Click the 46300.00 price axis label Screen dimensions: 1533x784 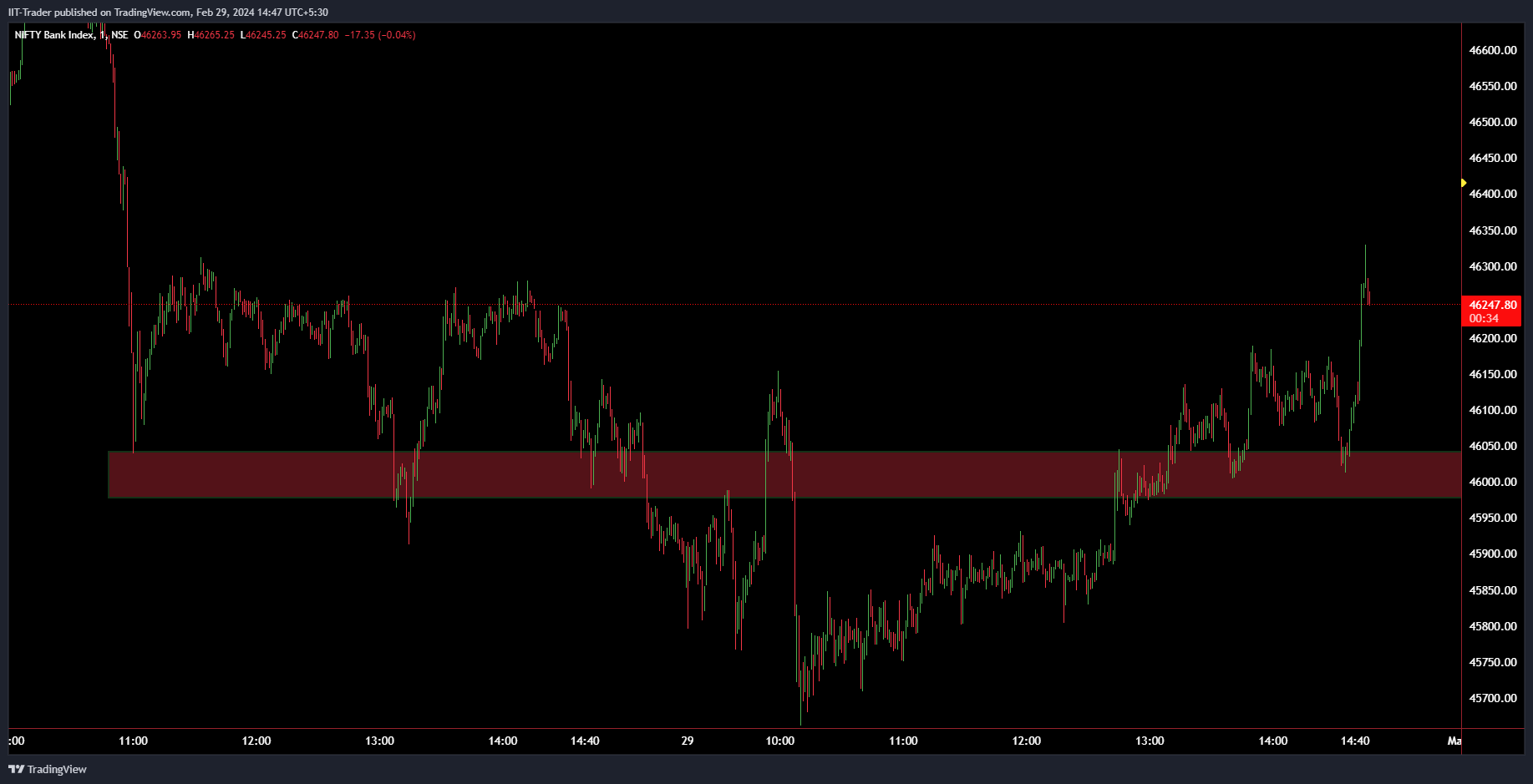pos(1492,266)
